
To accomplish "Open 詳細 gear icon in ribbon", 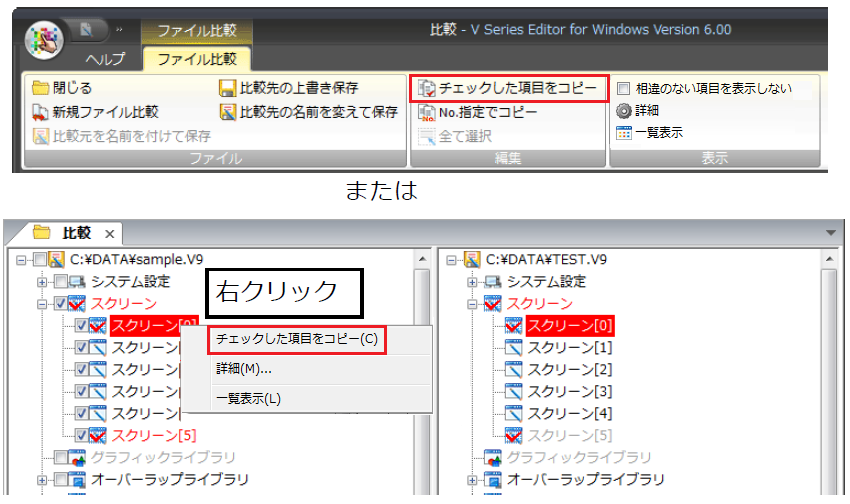I will coord(624,111).
